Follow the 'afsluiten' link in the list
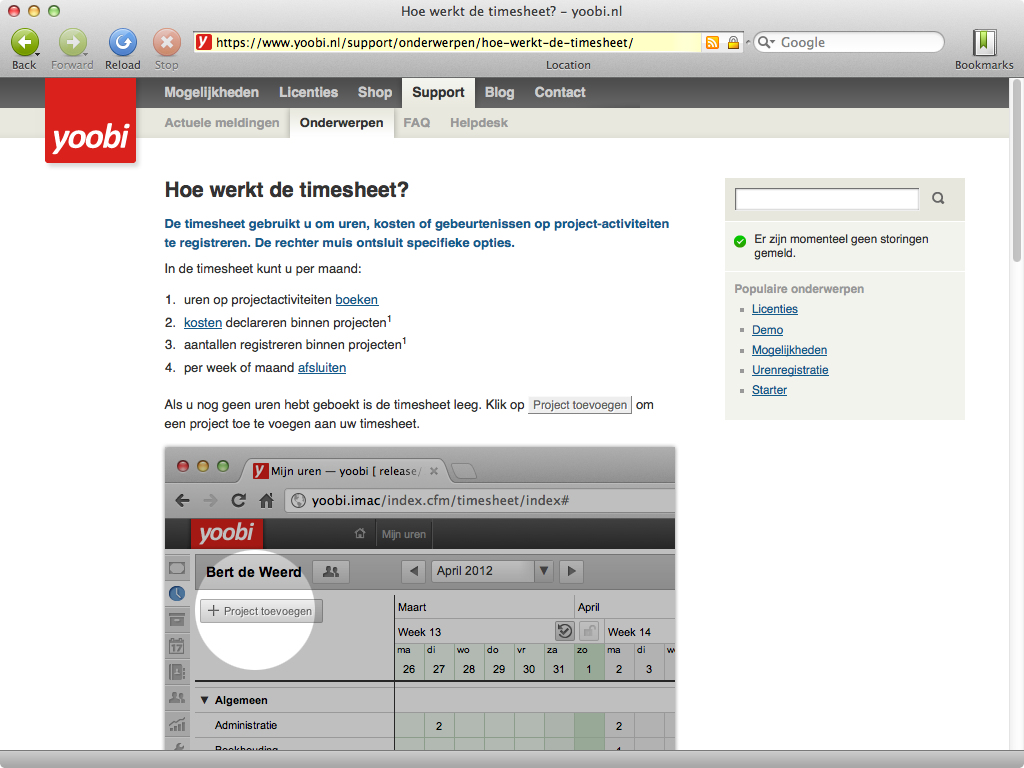 322,368
